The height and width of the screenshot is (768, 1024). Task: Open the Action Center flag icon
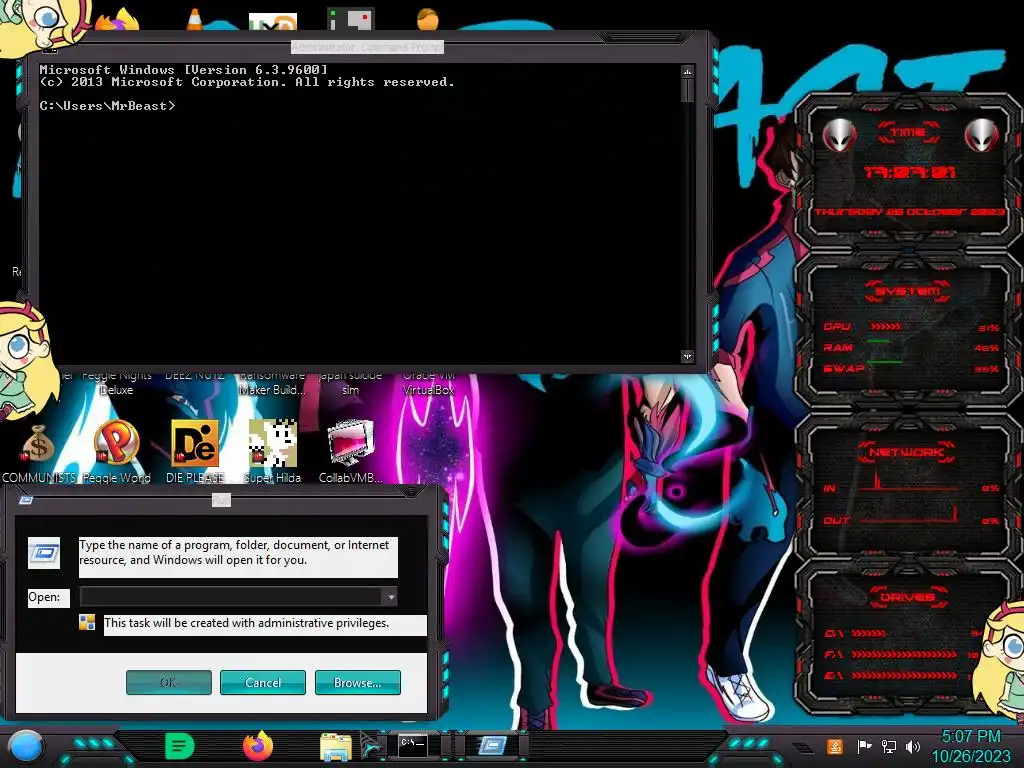pos(864,746)
